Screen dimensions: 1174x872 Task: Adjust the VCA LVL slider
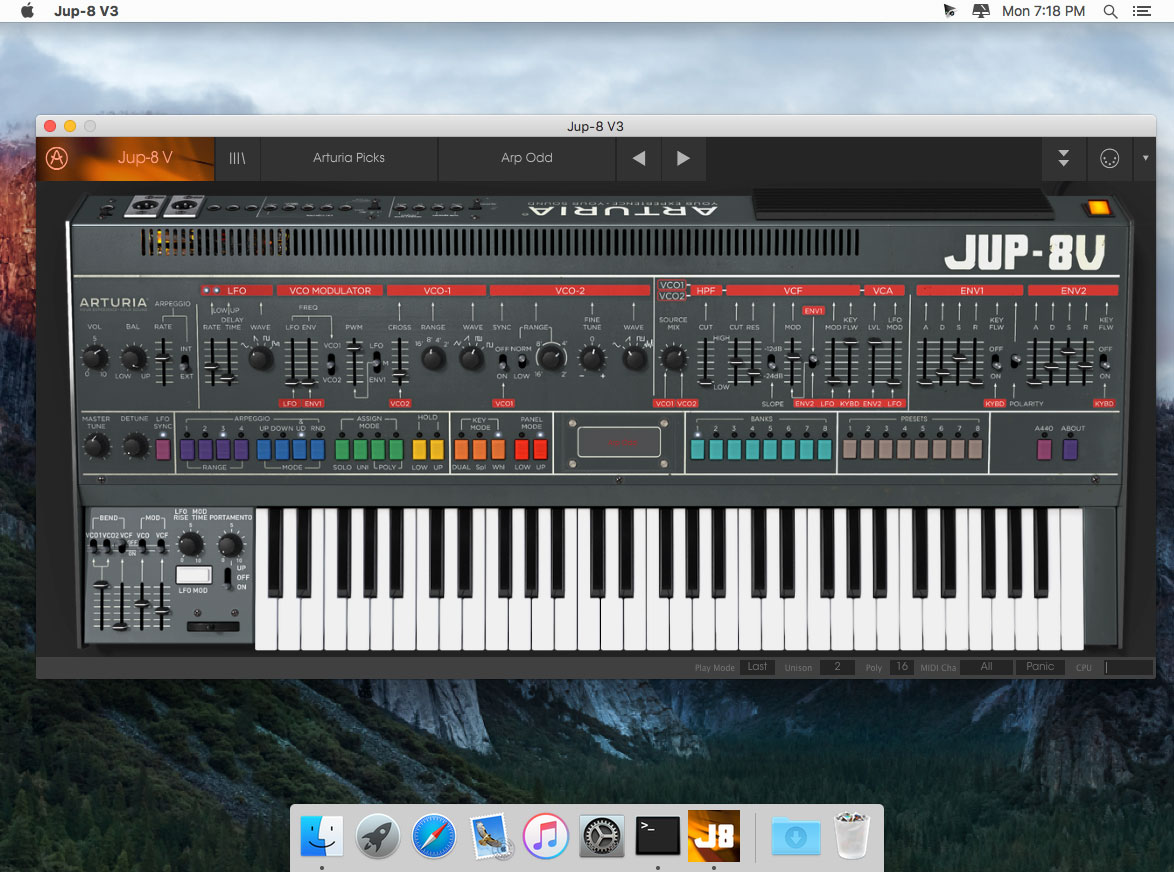click(x=874, y=362)
